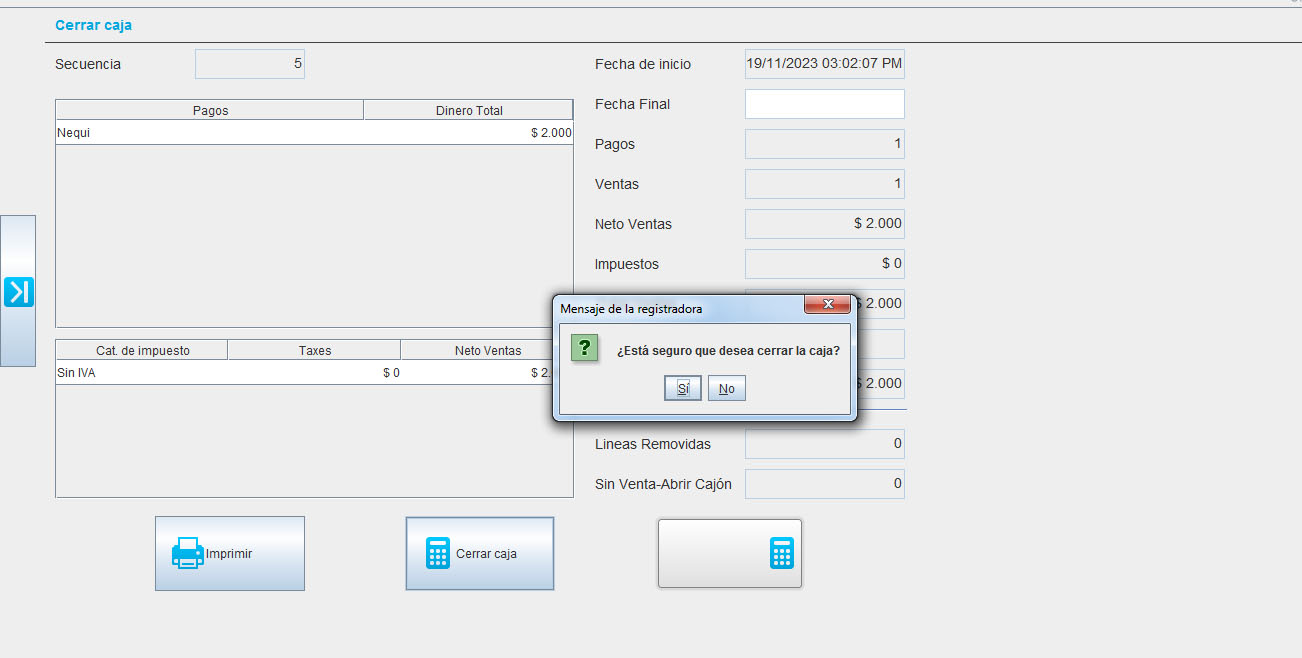Click the green question mark icon
Image resolution: width=1302 pixels, height=658 pixels.
point(585,348)
